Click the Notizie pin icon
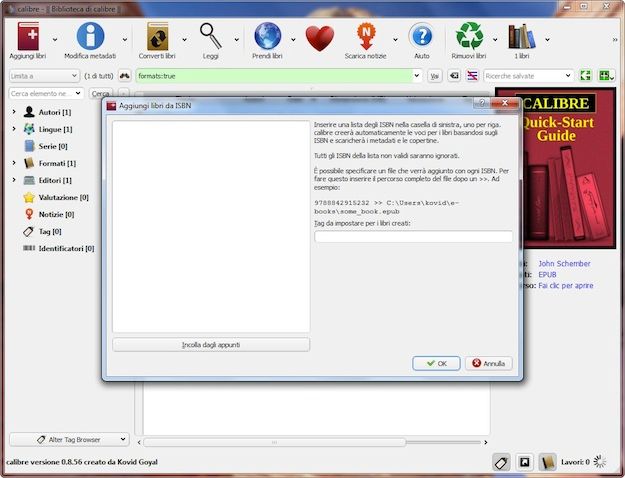Viewport: 625px width, 478px height. point(29,214)
